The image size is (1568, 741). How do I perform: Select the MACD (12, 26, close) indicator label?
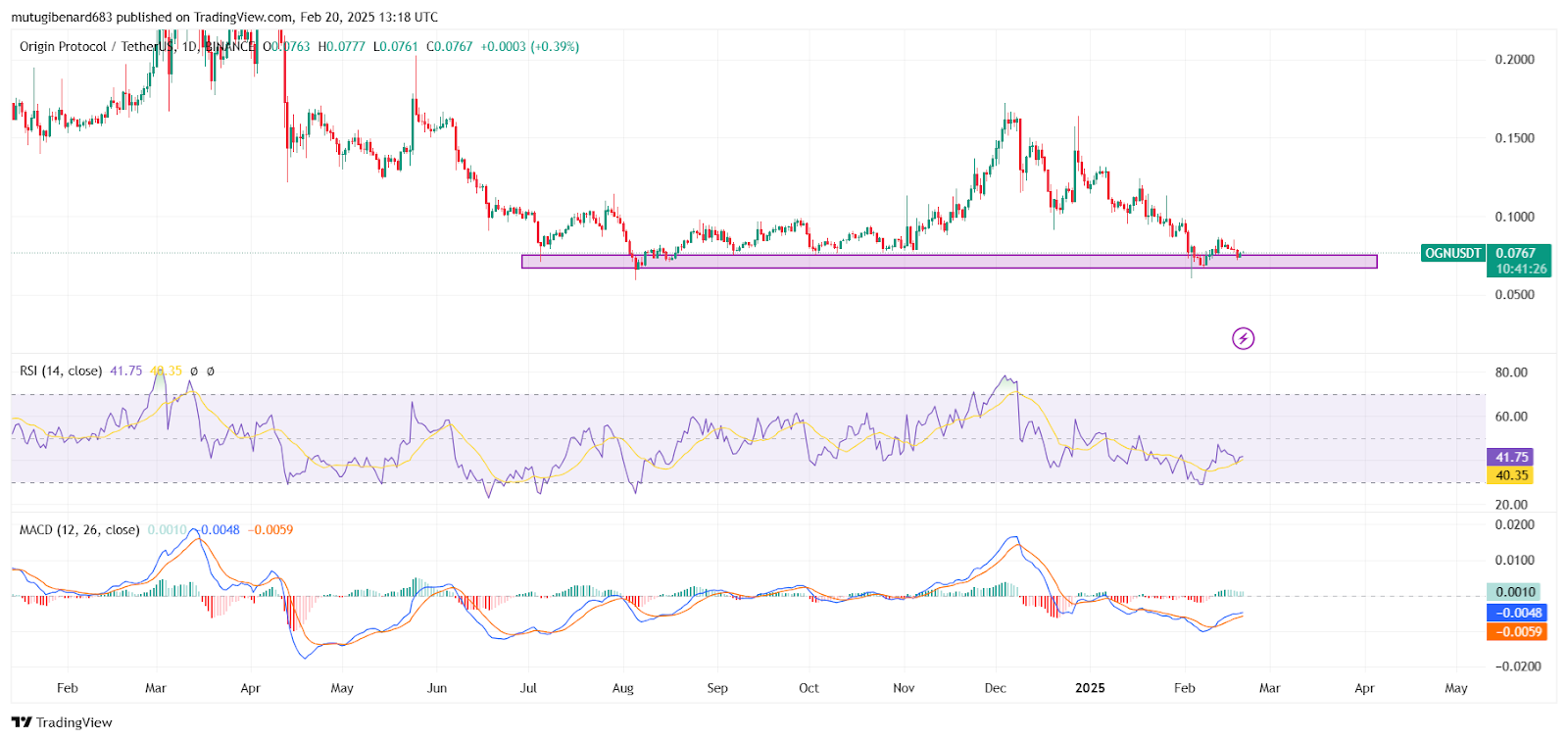click(x=79, y=530)
